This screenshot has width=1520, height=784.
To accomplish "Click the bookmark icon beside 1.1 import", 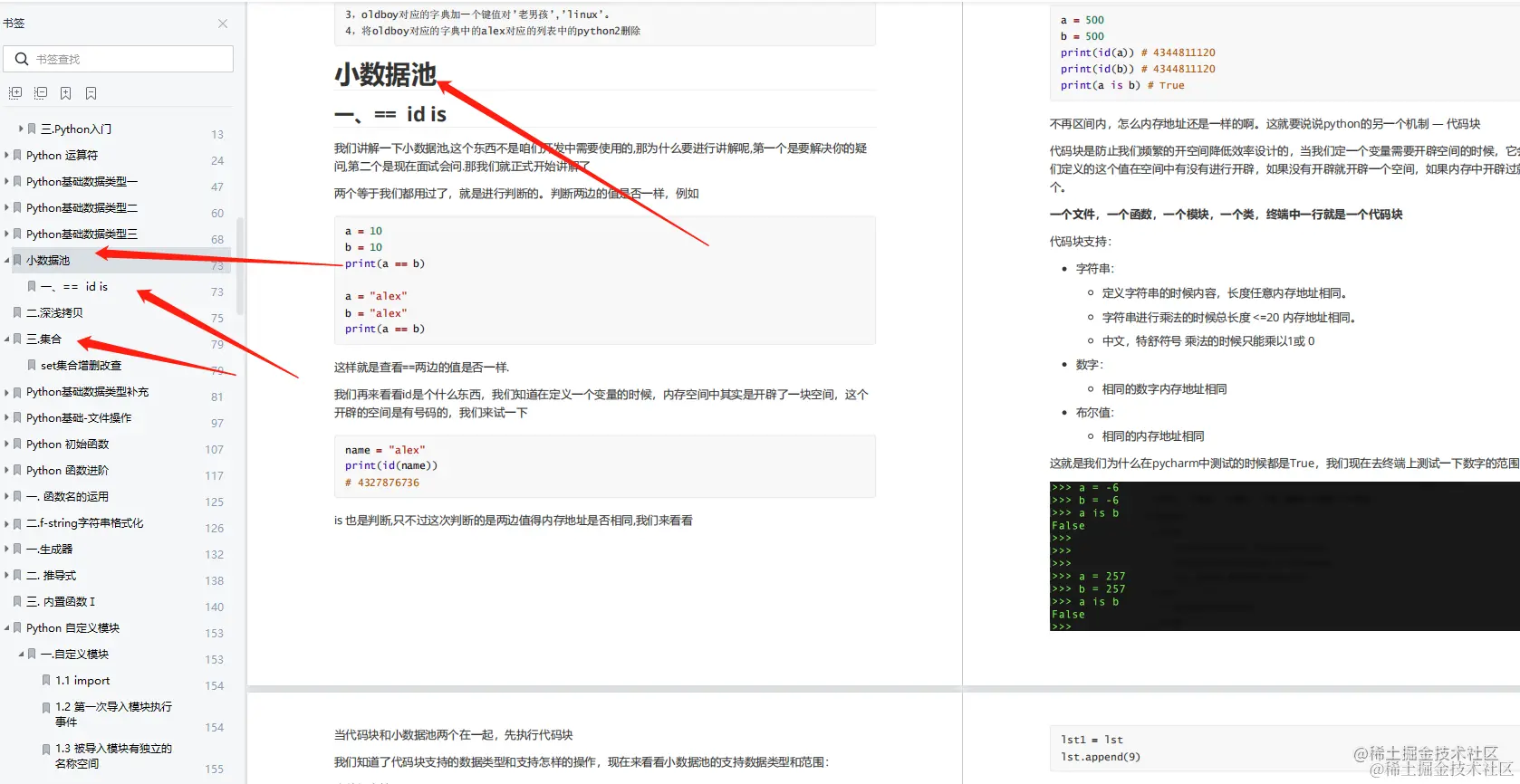I will 46,681.
